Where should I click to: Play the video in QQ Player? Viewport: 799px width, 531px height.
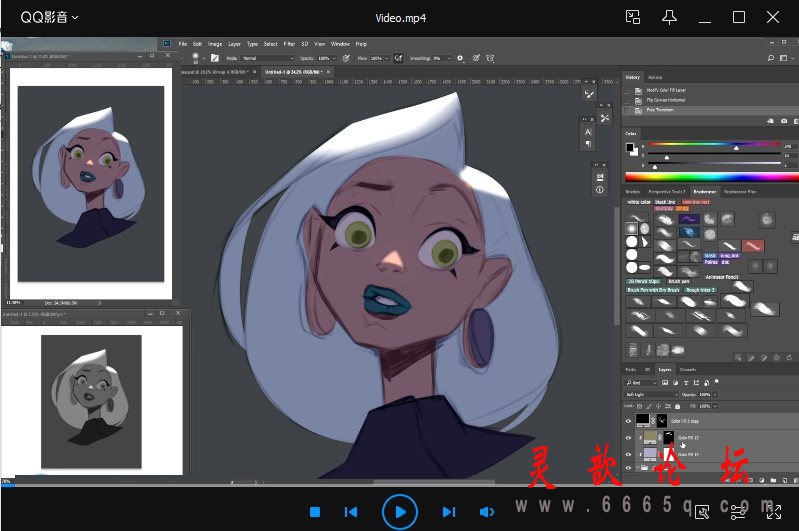coord(400,512)
